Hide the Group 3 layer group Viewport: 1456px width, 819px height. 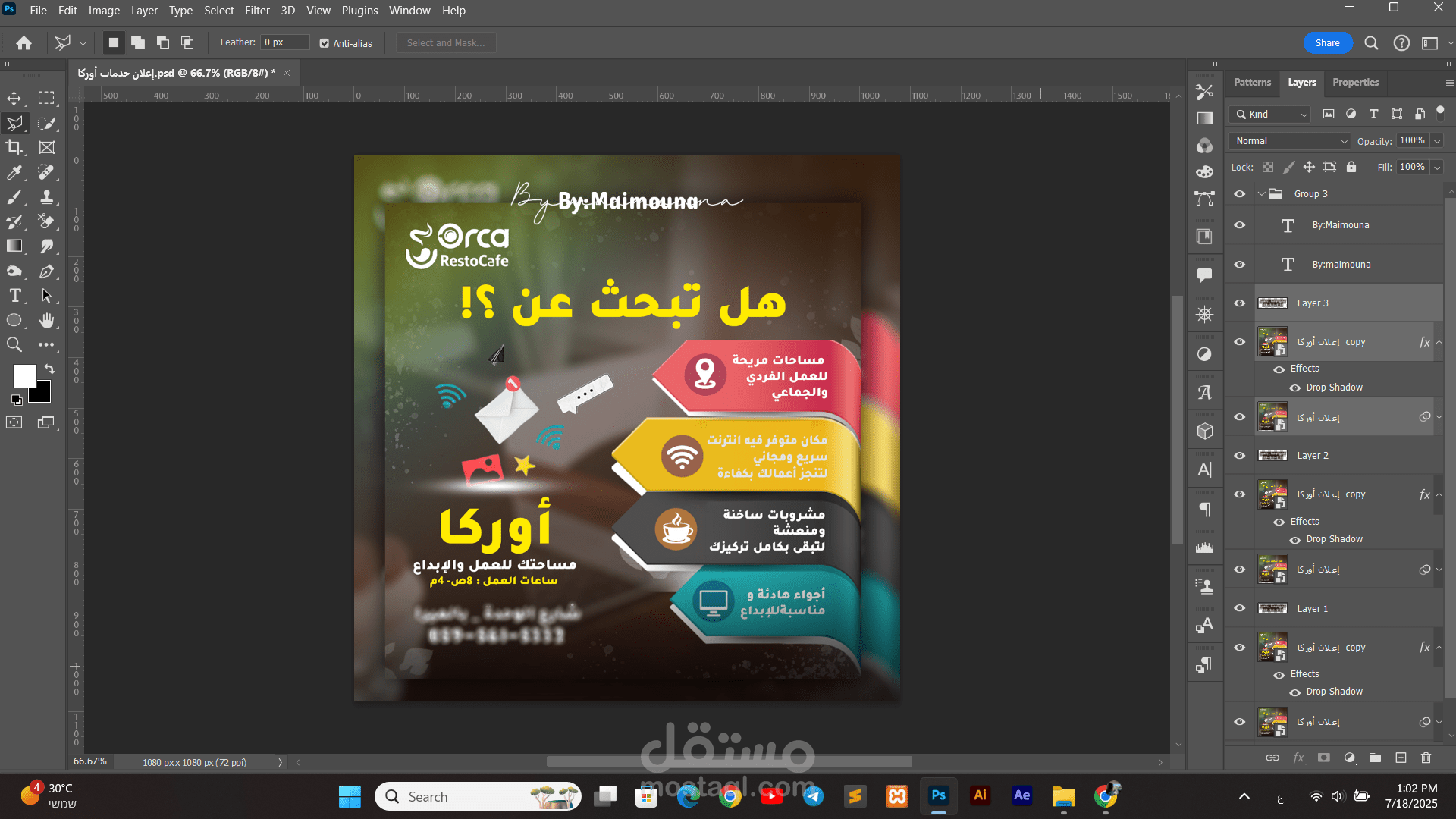click(x=1240, y=194)
